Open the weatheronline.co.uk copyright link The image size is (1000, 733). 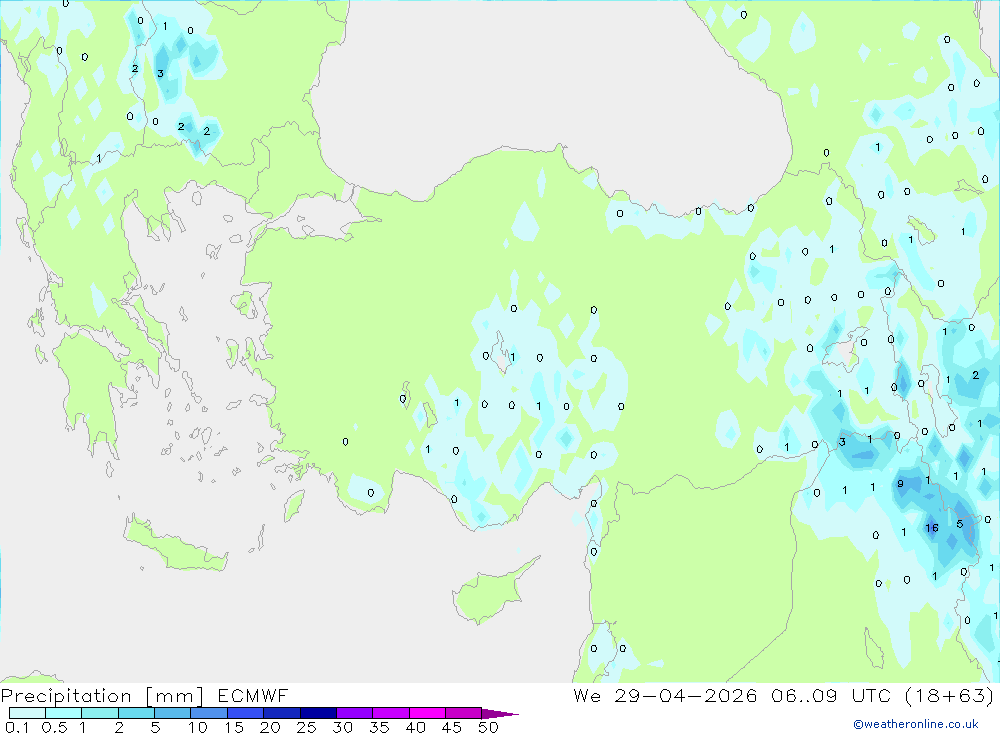pyautogui.click(x=916, y=724)
